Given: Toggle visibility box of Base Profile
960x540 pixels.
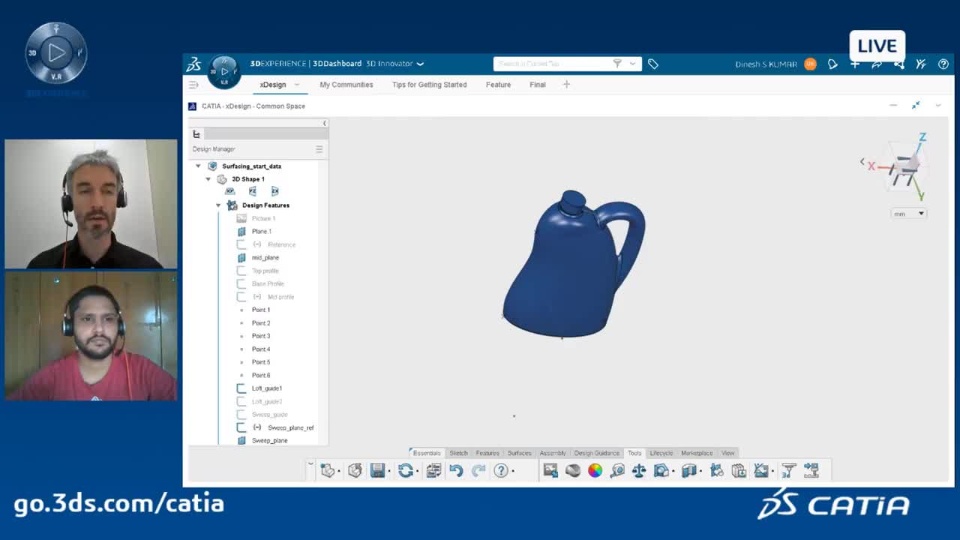Looking at the screenshot, I should tap(241, 283).
